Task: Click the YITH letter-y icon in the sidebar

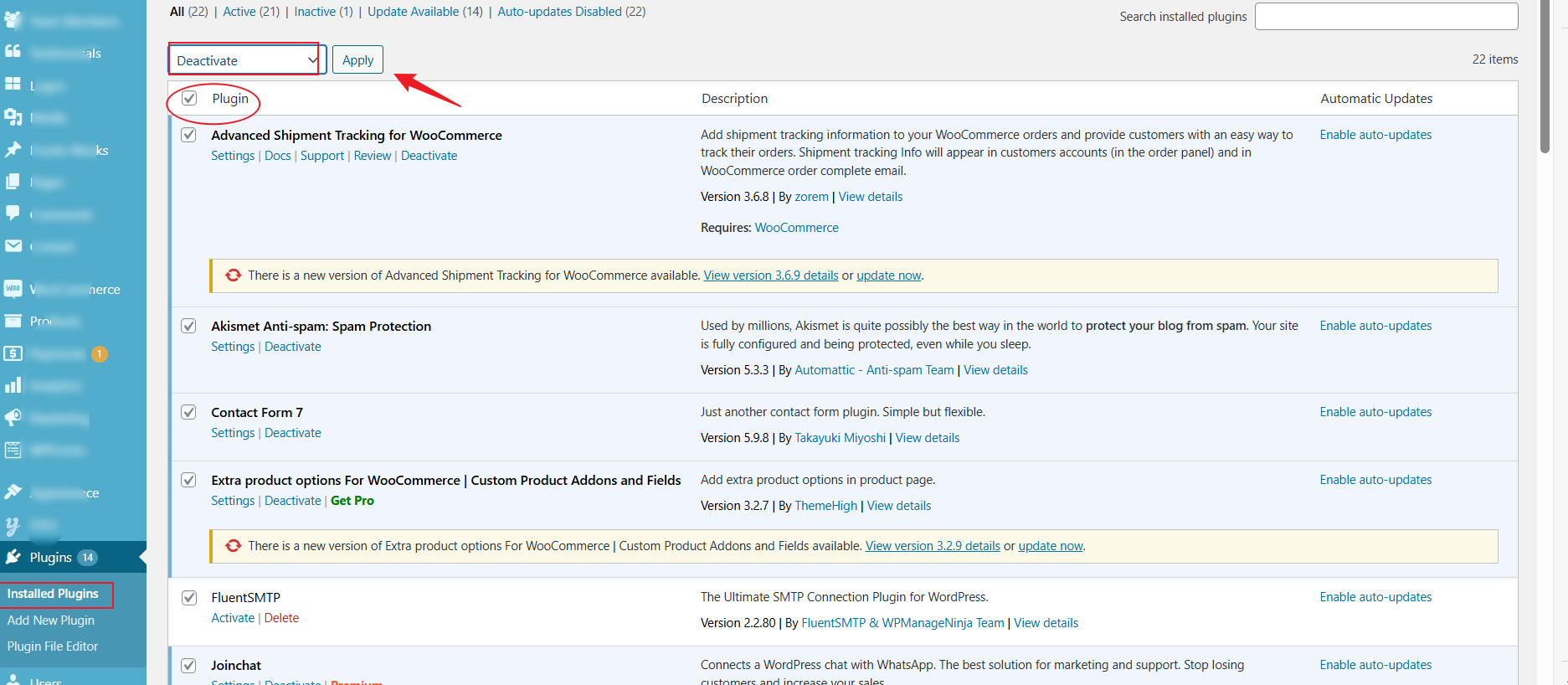Action: [x=13, y=525]
